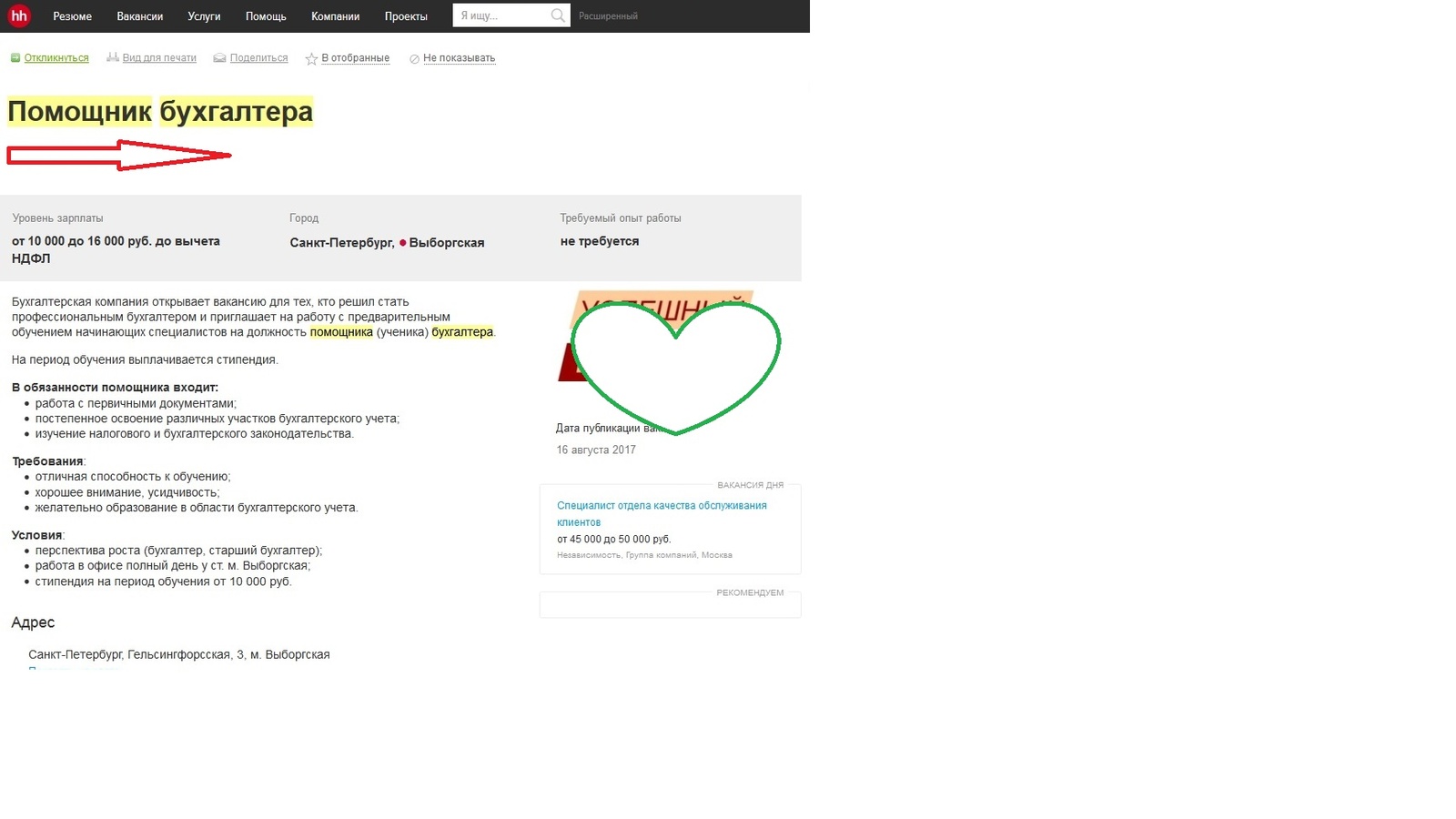The image size is (1456, 819).
Task: Click 'На период обучения выплачивается стипендия.' line
Action: coord(146,359)
